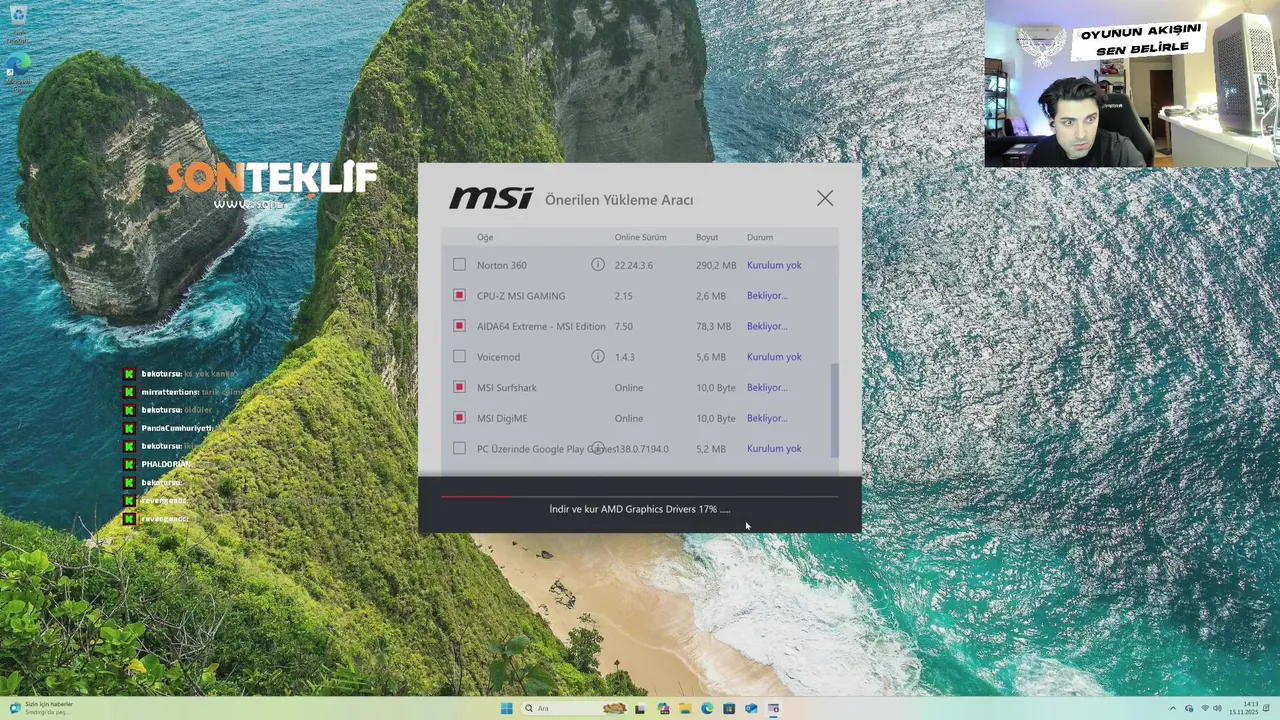This screenshot has width=1280, height=720.
Task: Click the 'Online Sürüm' column header
Action: (640, 237)
